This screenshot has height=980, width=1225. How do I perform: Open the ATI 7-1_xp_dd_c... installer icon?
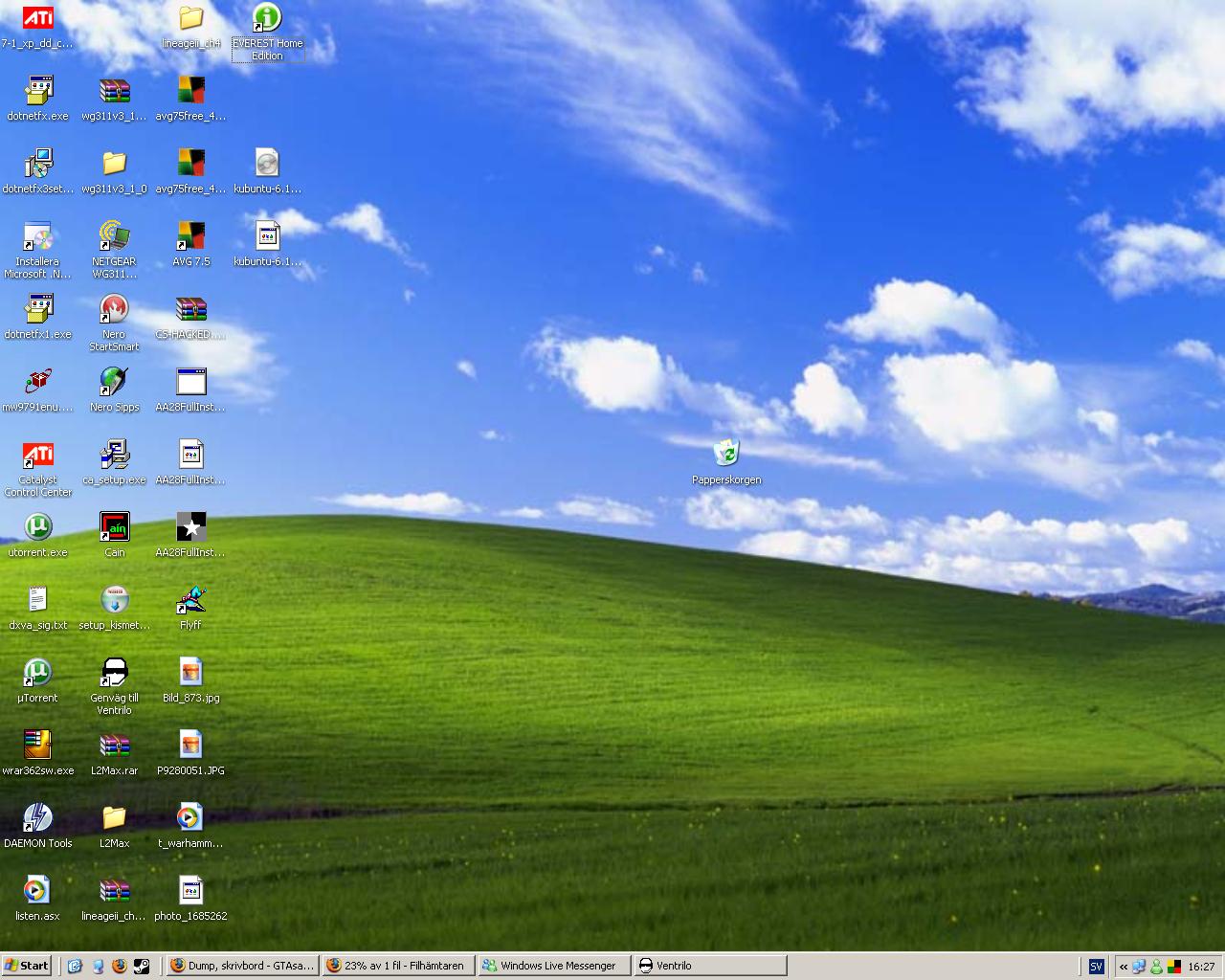click(x=38, y=27)
